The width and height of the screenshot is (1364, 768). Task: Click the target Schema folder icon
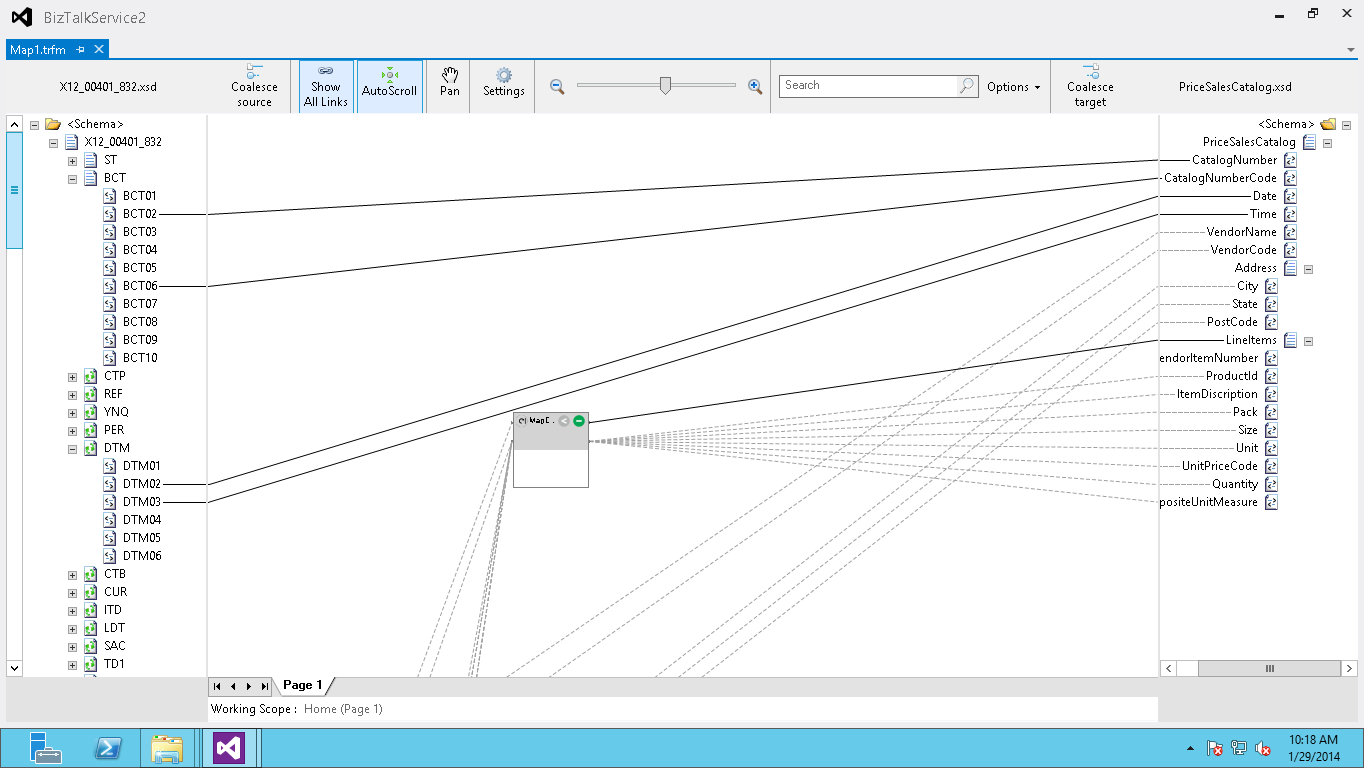click(x=1328, y=124)
